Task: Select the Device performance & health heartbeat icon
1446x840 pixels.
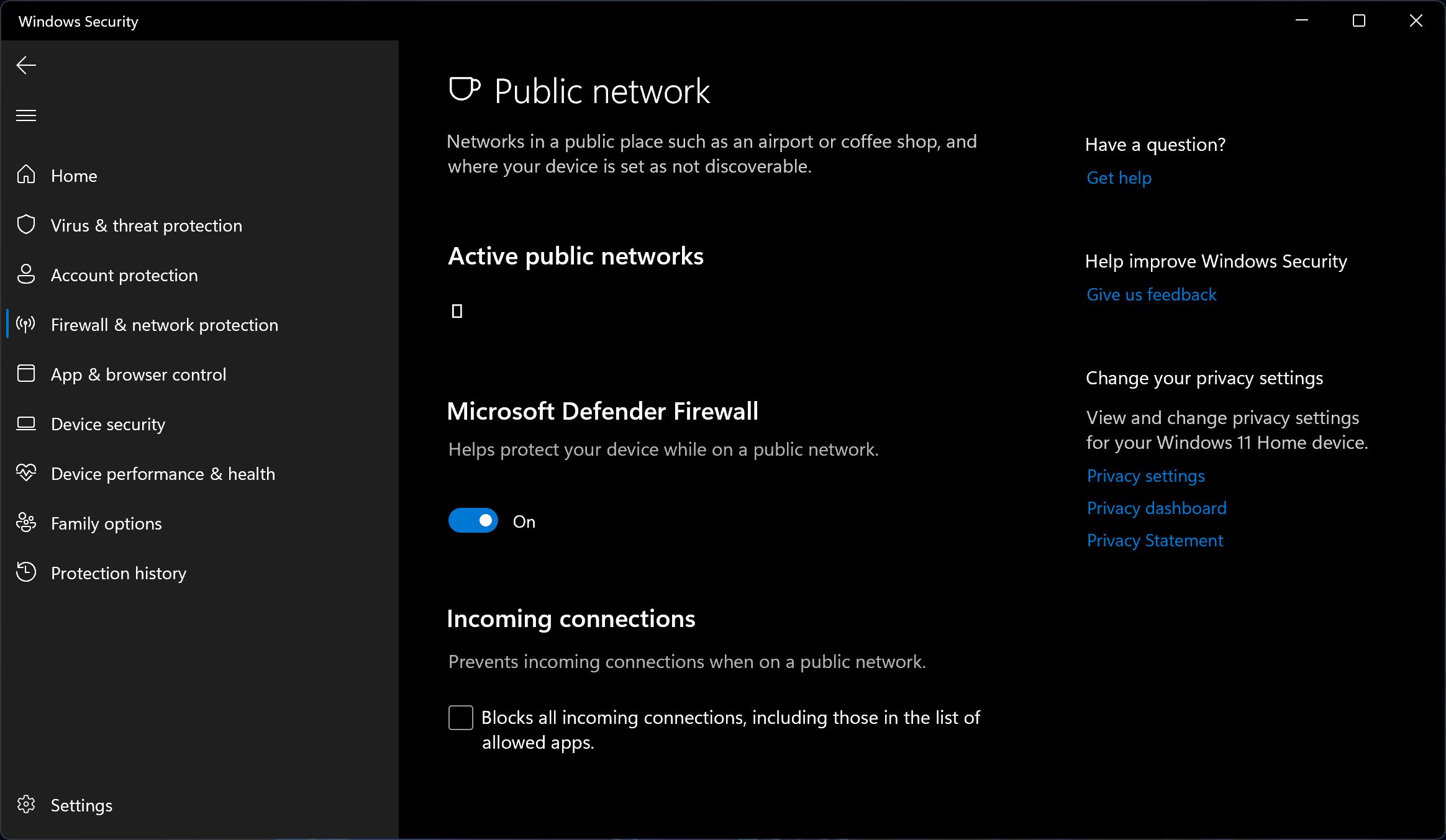Action: tap(26, 473)
